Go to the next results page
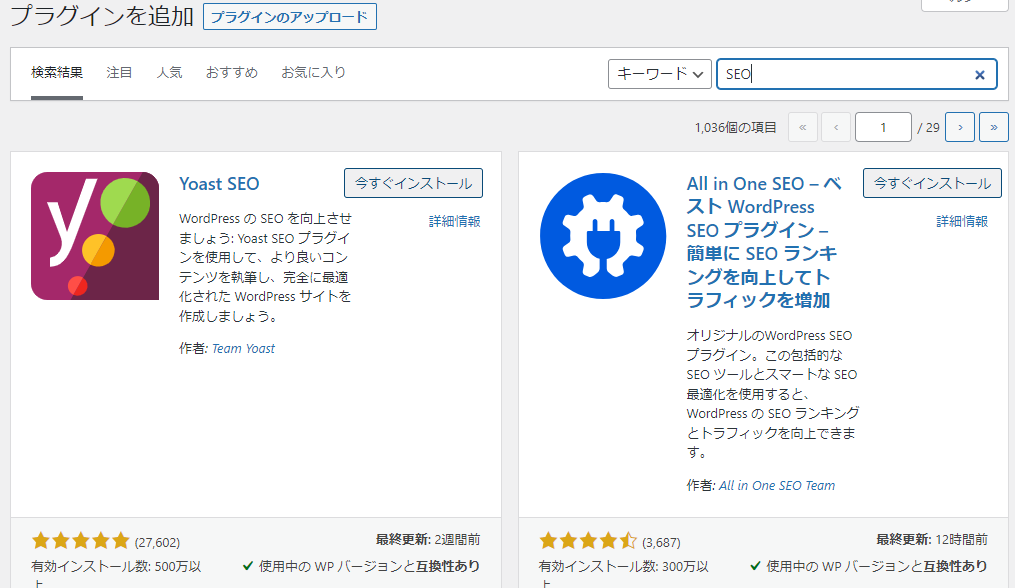1015x588 pixels. tap(960, 127)
